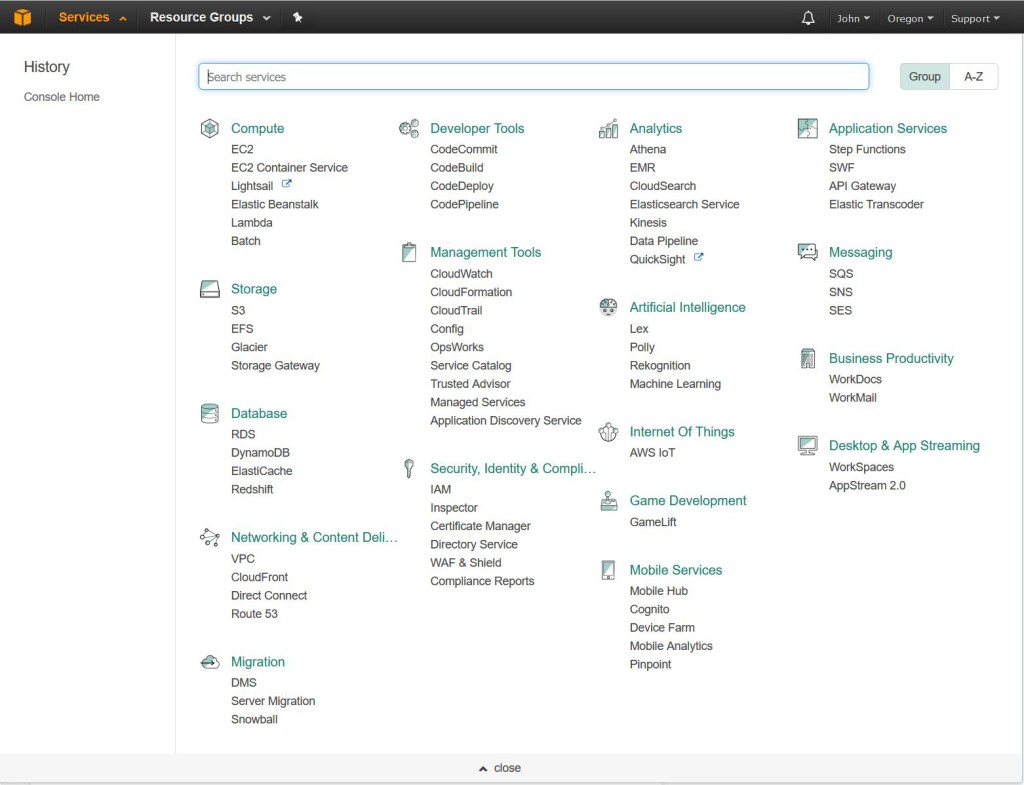Click the Game Development joystick icon
Screen dimensions: 1024x785
pyautogui.click(x=609, y=501)
